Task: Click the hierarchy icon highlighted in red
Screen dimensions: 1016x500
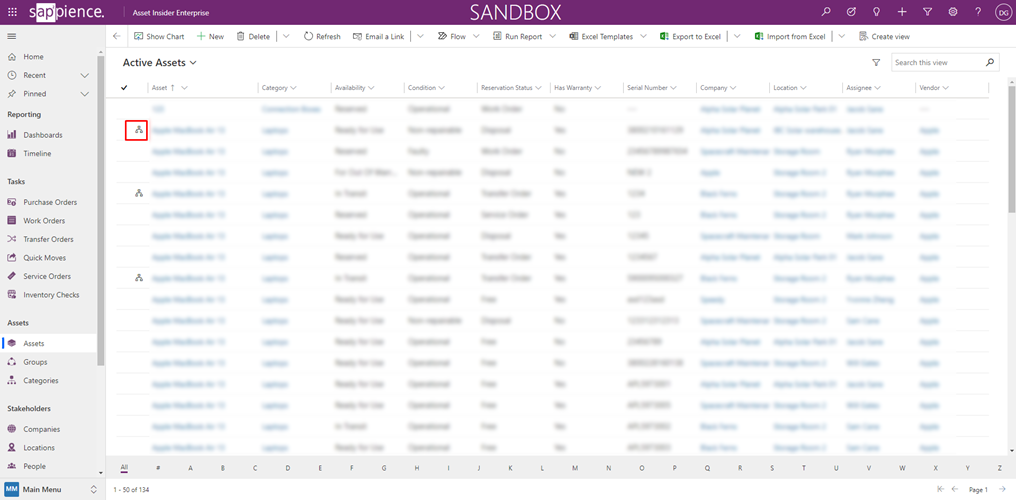Action: pyautogui.click(x=138, y=130)
